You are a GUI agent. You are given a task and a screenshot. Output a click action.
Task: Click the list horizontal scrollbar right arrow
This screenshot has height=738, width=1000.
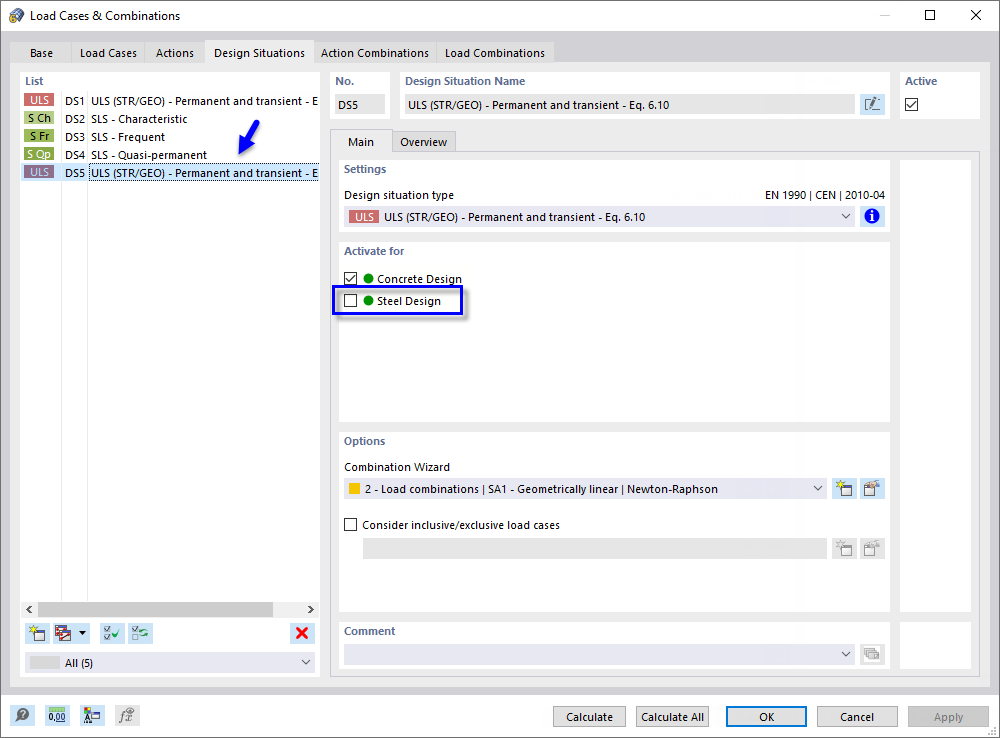coord(311,609)
